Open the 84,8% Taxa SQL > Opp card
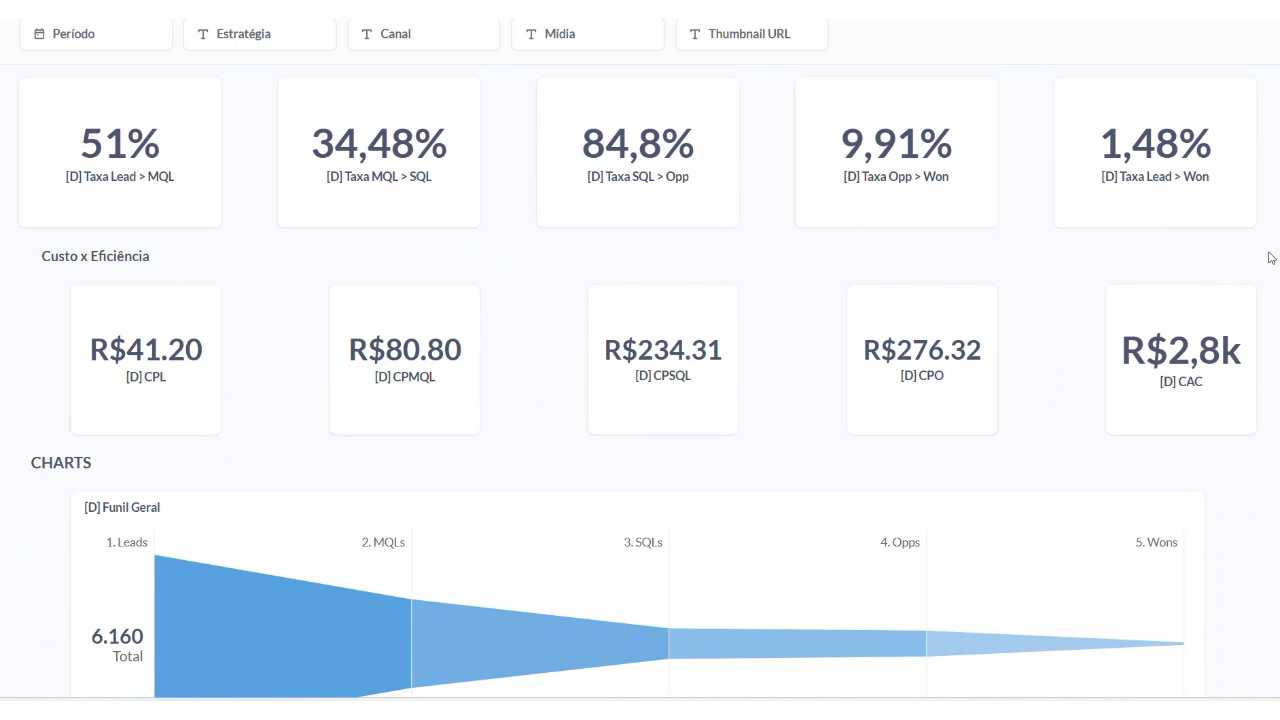1280x720 pixels. (637, 152)
